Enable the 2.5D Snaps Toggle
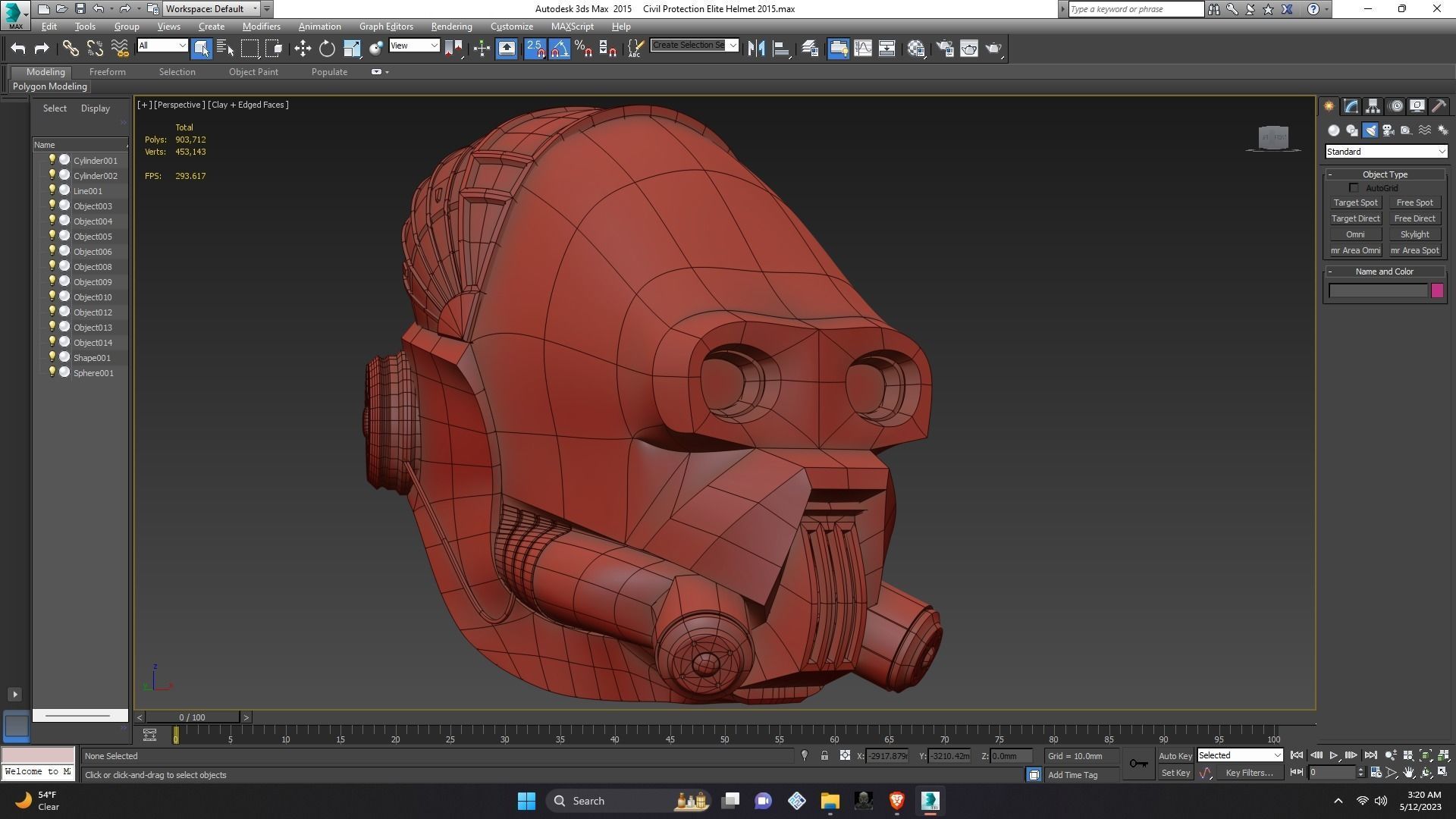Screen dimensions: 1456x819 point(535,48)
